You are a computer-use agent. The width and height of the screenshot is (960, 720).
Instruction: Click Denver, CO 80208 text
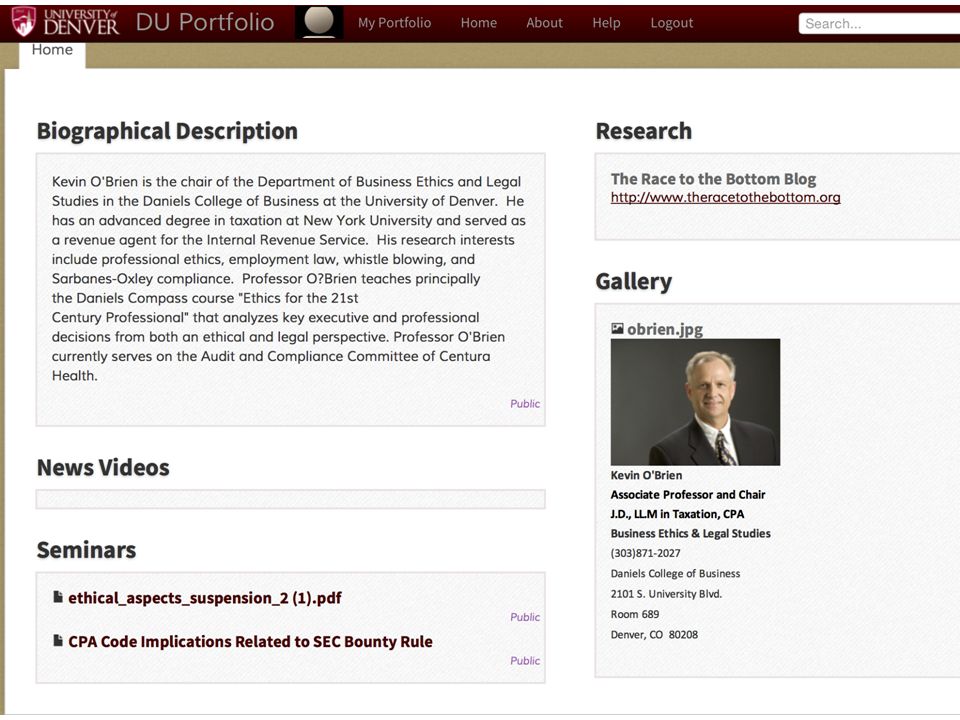point(654,635)
